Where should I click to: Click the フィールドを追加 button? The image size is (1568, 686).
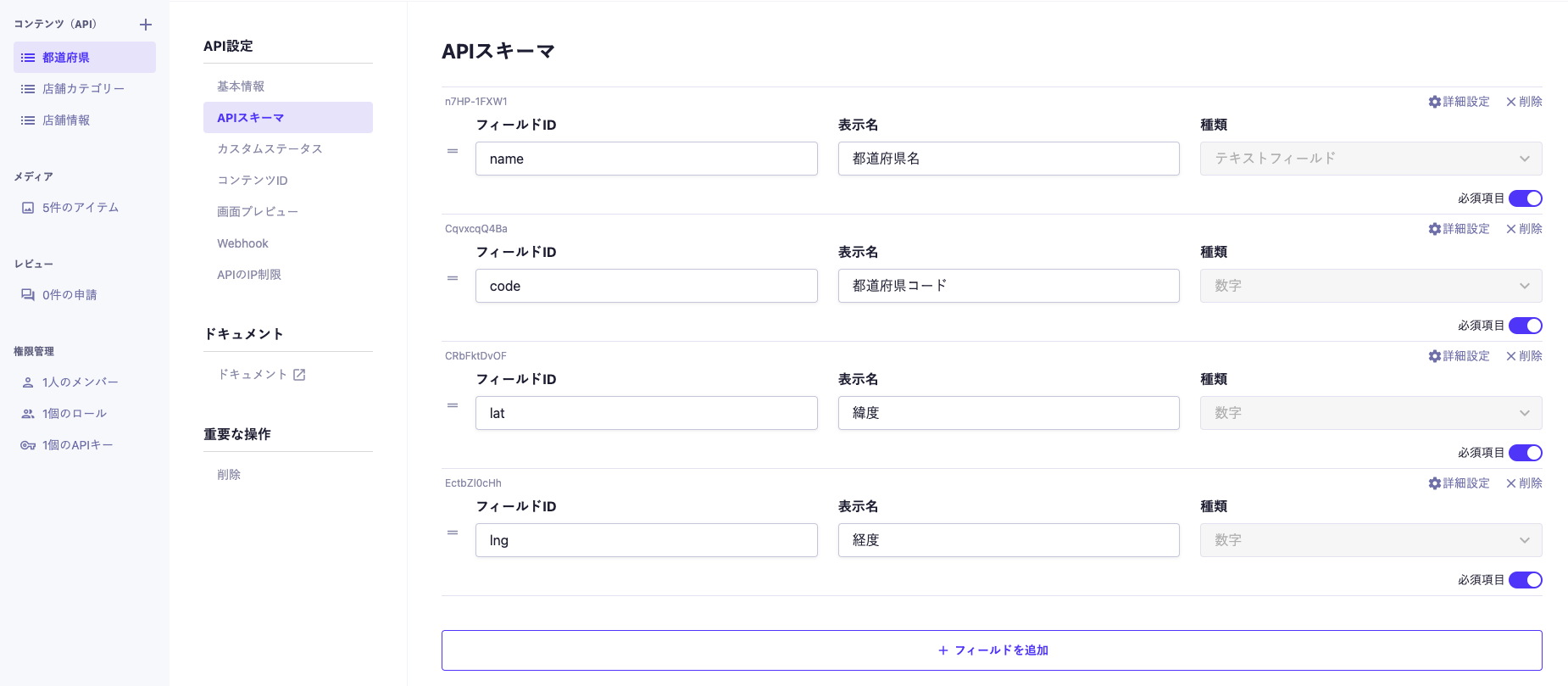(x=992, y=650)
